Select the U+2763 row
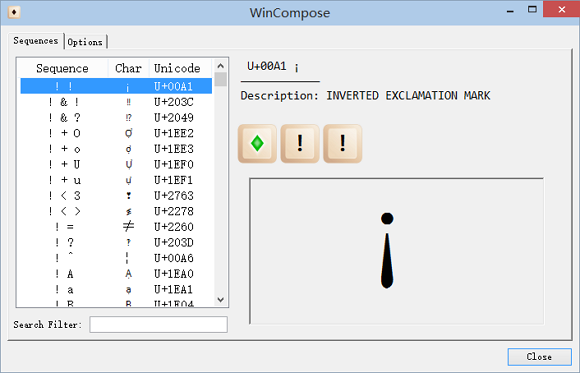Screen dimensions: 580x373 click(x=116, y=195)
